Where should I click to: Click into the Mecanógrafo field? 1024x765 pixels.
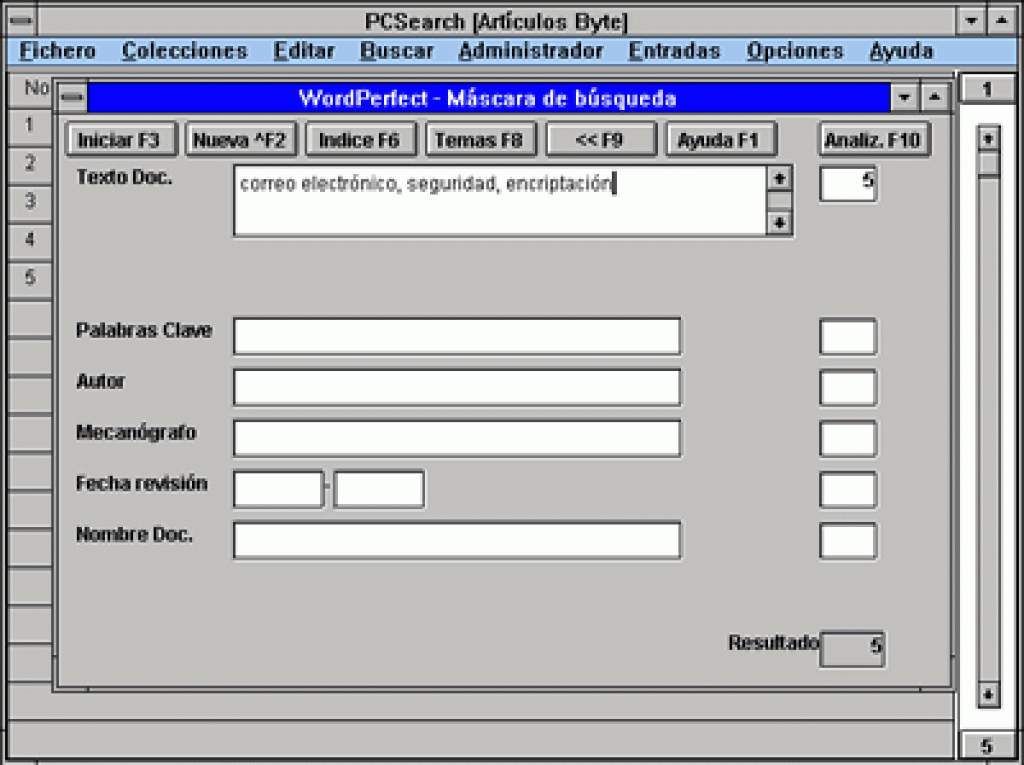point(457,439)
